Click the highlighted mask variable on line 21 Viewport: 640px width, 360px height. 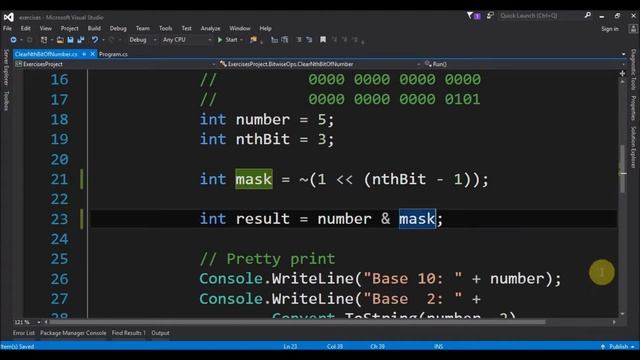(253, 179)
